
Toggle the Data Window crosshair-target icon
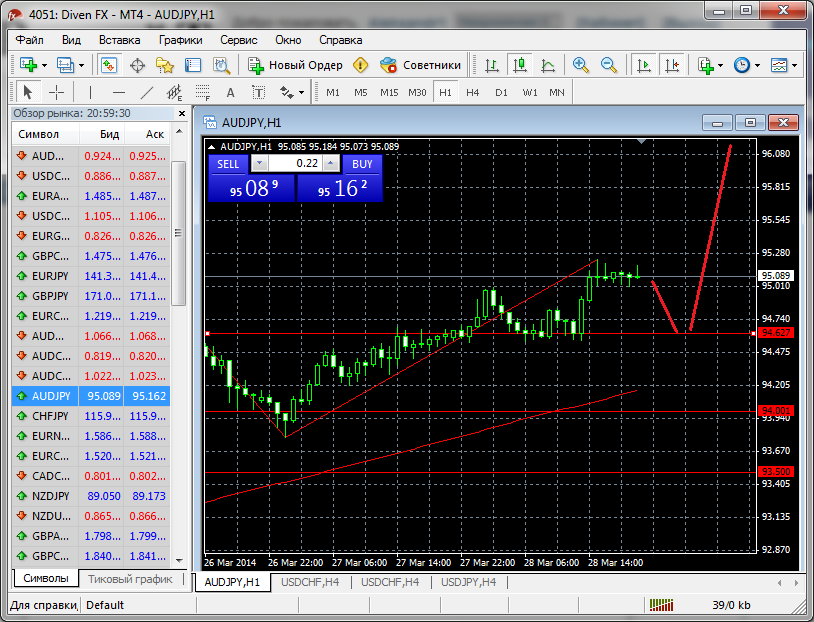coord(137,65)
